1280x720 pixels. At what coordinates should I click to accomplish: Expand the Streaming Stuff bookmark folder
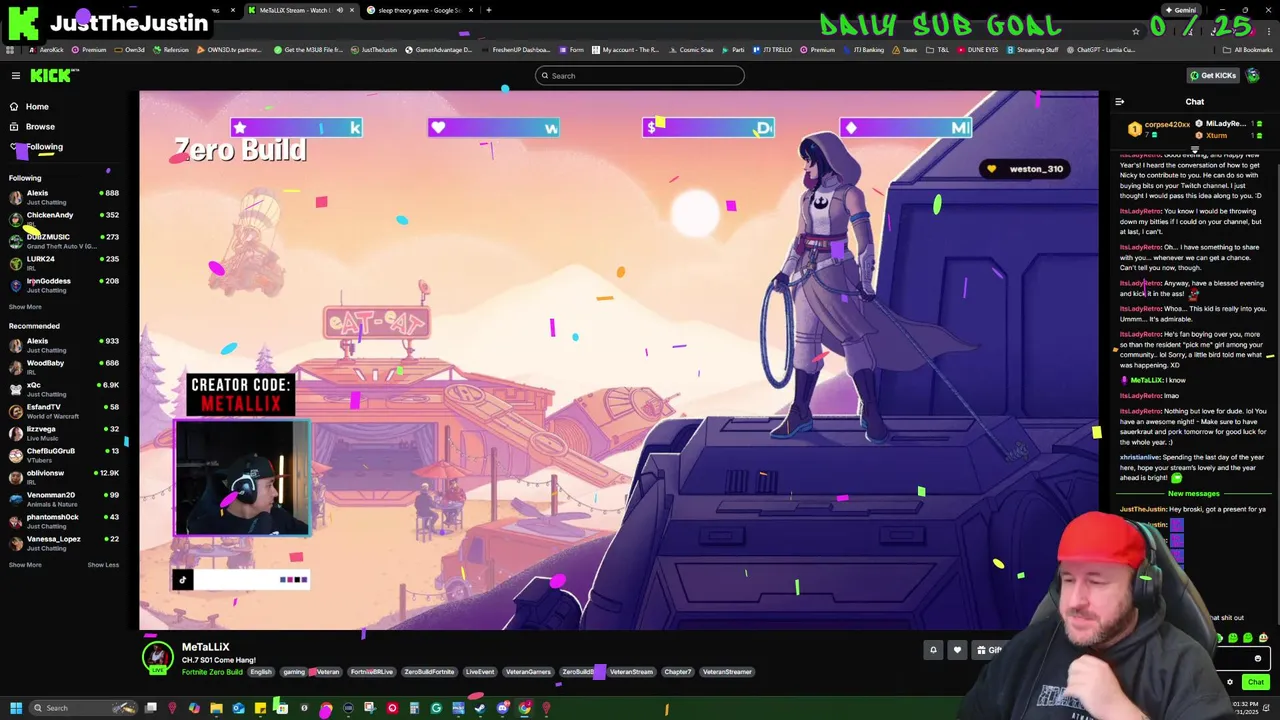point(1033,49)
